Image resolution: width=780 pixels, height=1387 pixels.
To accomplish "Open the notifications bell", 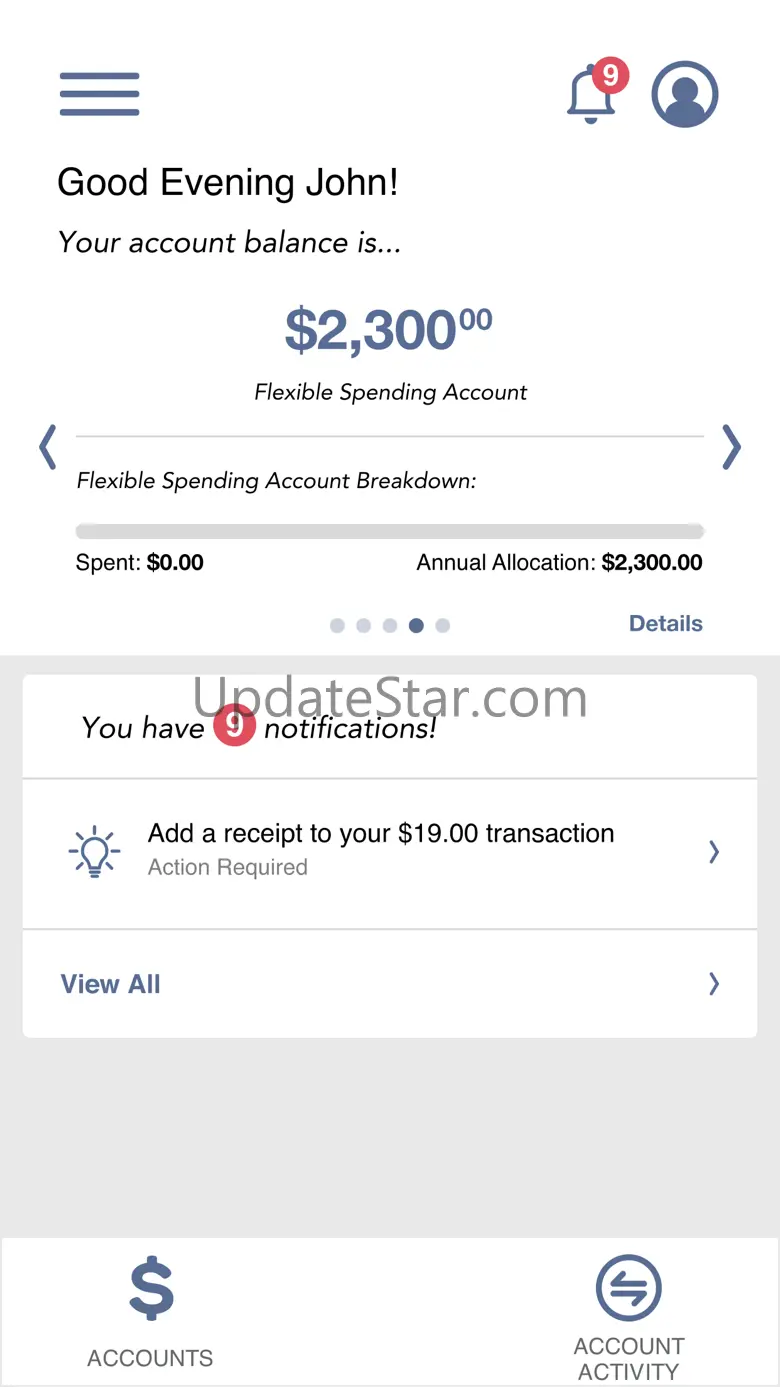I will 591,96.
